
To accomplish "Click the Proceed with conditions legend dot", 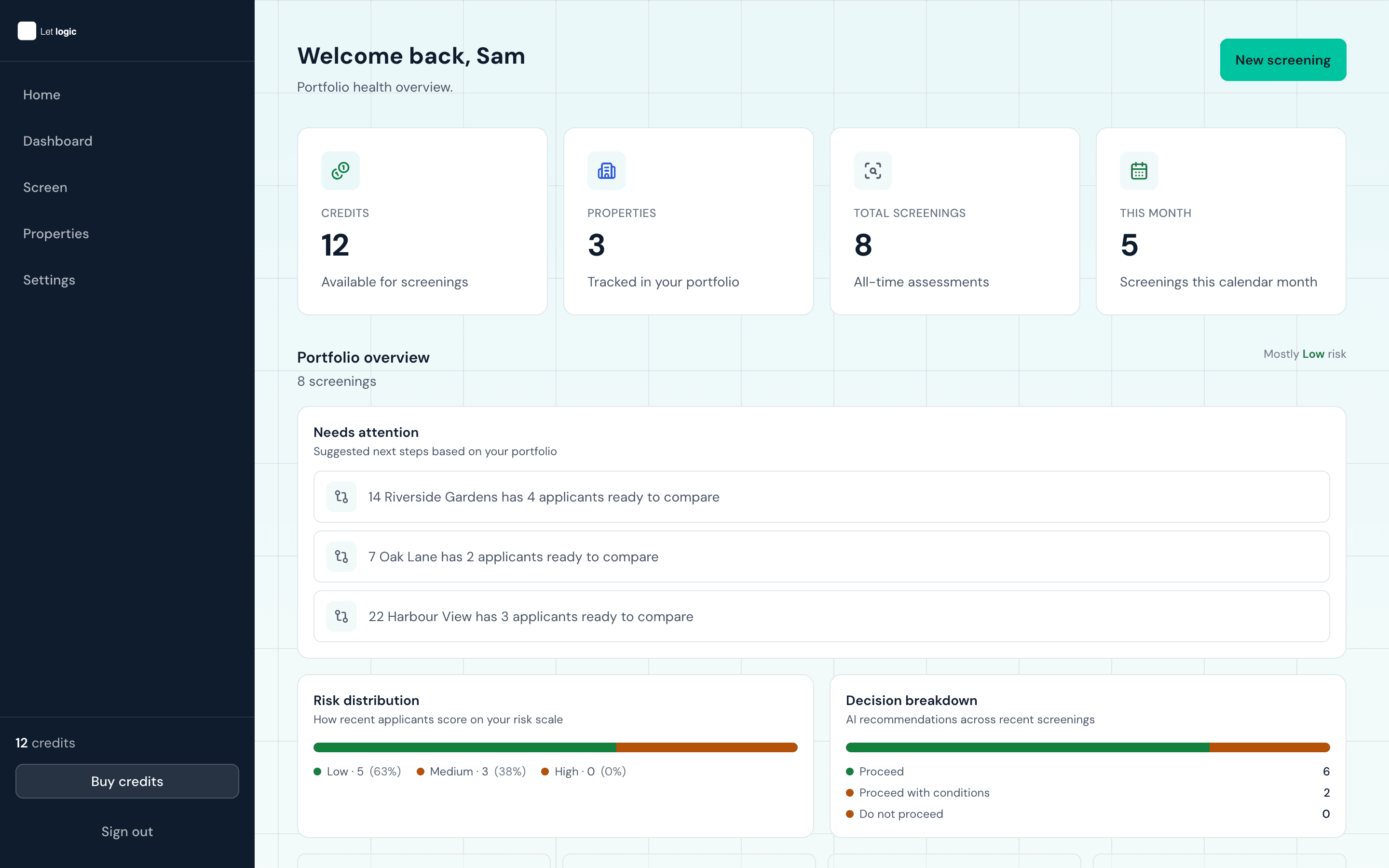I will [850, 793].
